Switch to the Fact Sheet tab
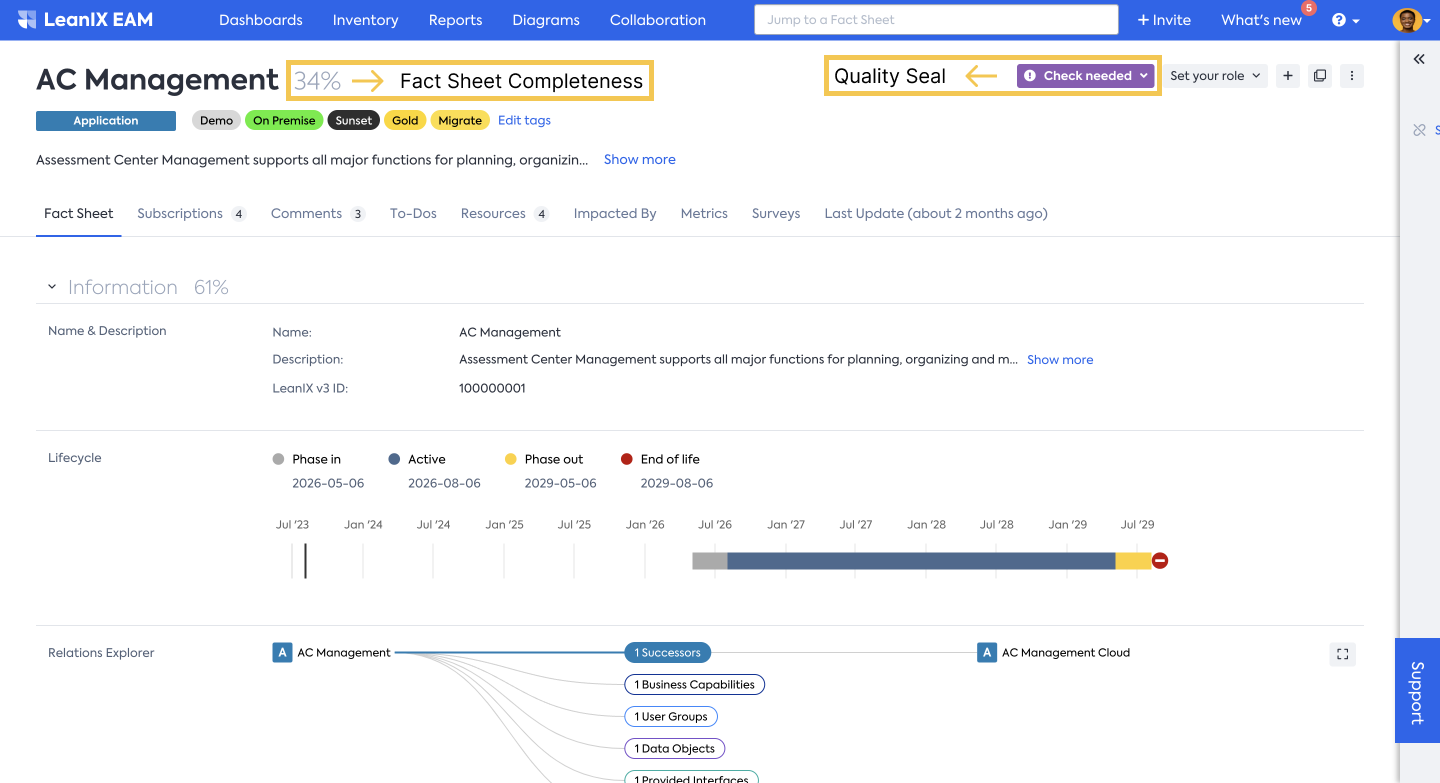Screen dimensions: 1440x783 pyautogui.click(x=79, y=213)
